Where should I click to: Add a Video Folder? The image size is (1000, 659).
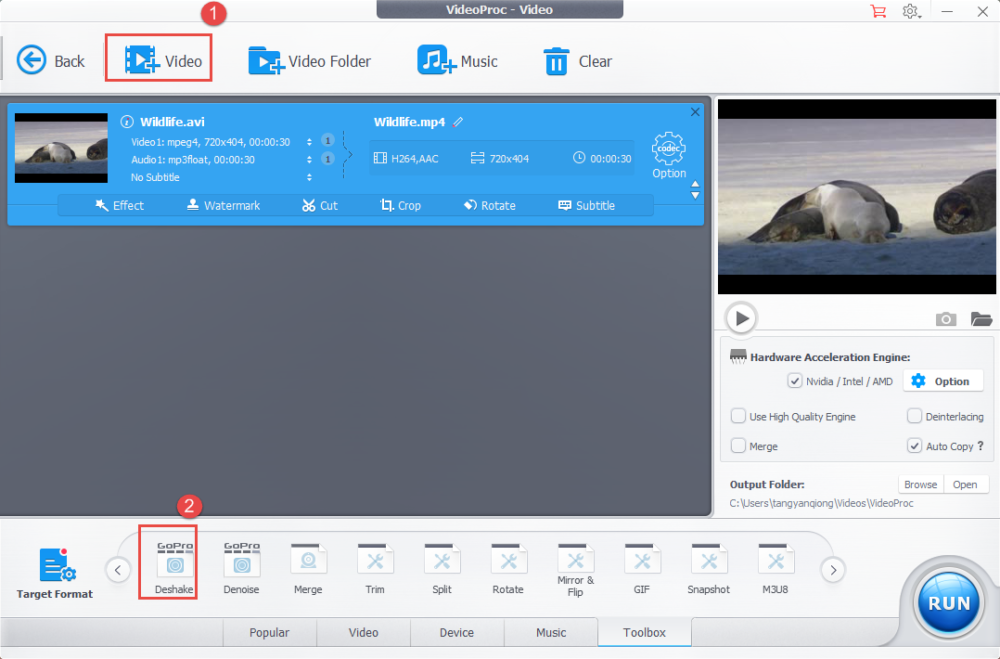point(309,61)
